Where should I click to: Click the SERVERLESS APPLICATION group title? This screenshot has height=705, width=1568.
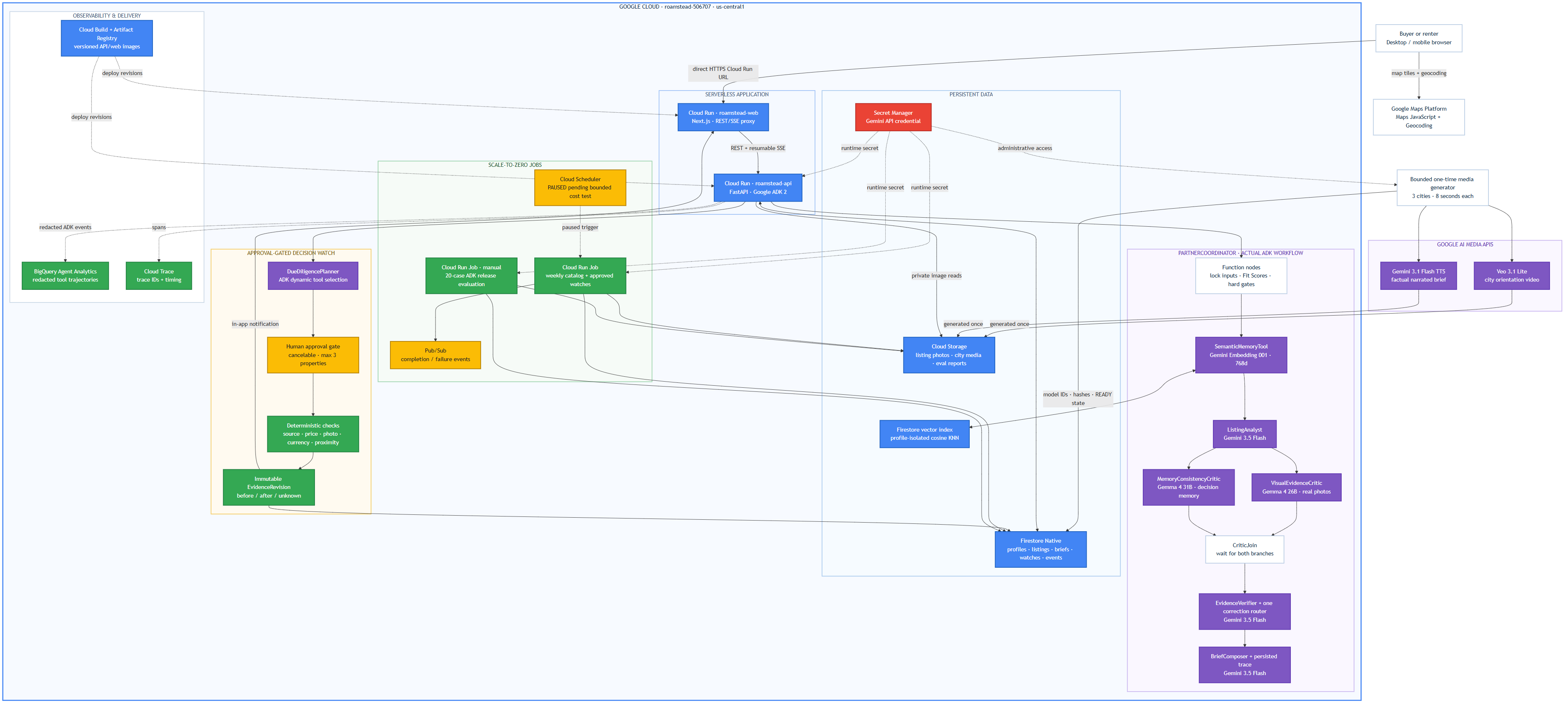736,94
